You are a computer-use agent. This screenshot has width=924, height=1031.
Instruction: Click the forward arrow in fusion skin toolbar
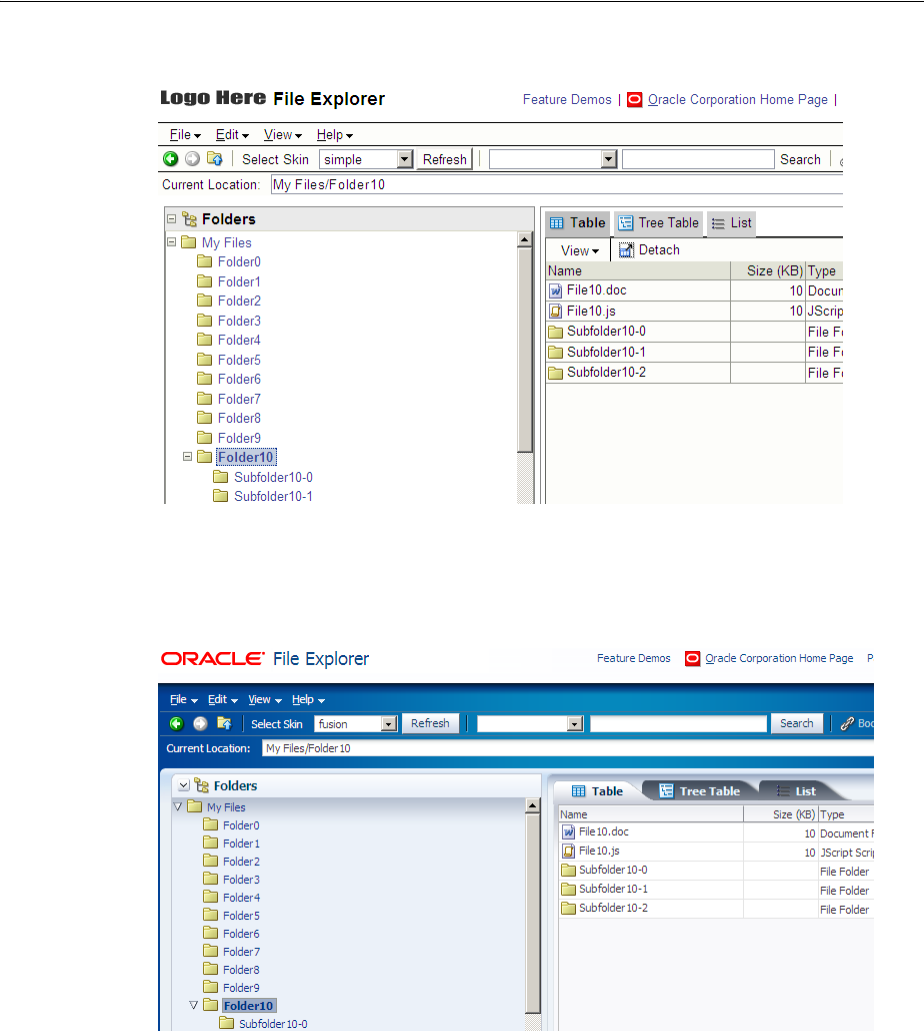point(201,723)
